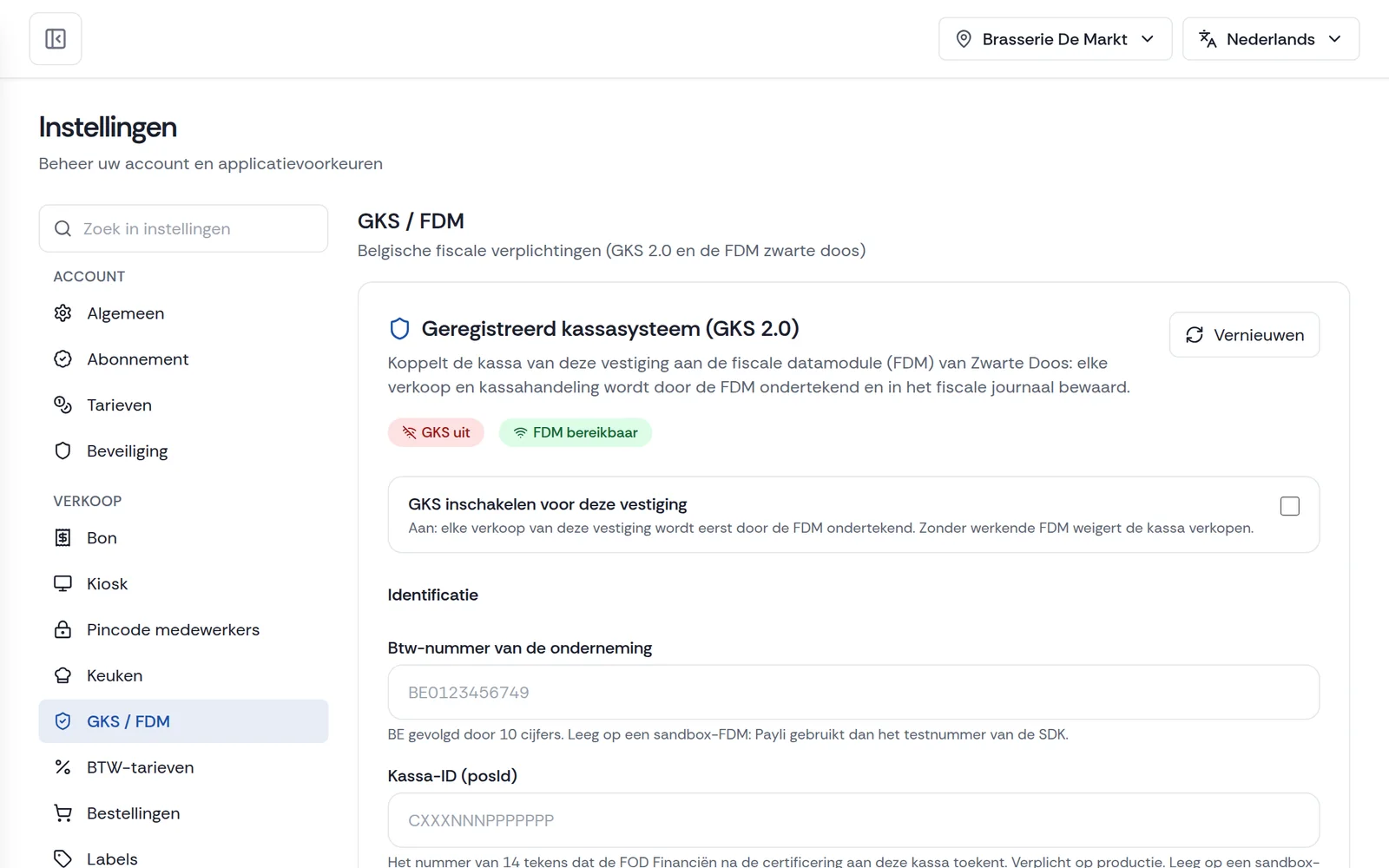Click the Bon receipt icon
The height and width of the screenshot is (868, 1389).
(x=63, y=538)
